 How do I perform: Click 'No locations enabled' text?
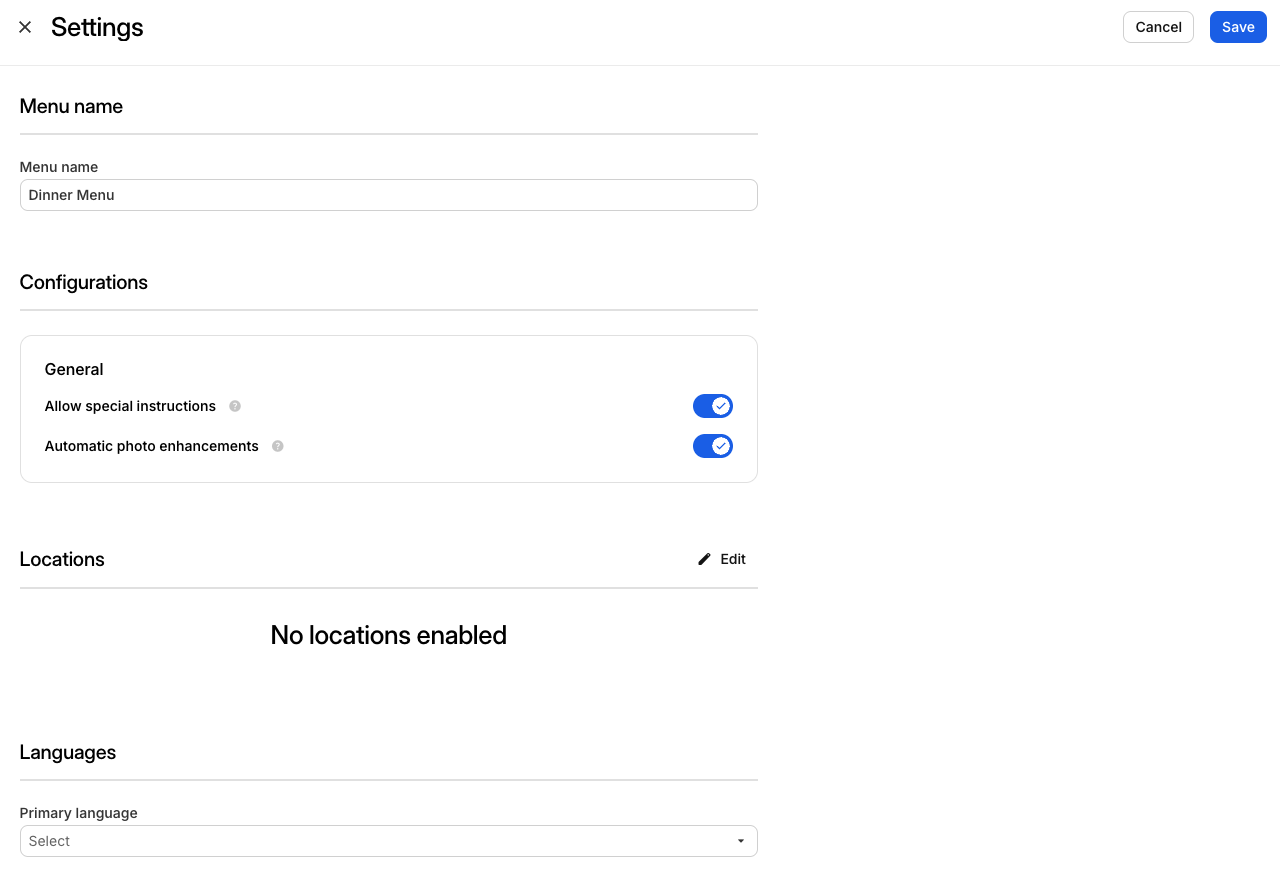pyautogui.click(x=388, y=635)
